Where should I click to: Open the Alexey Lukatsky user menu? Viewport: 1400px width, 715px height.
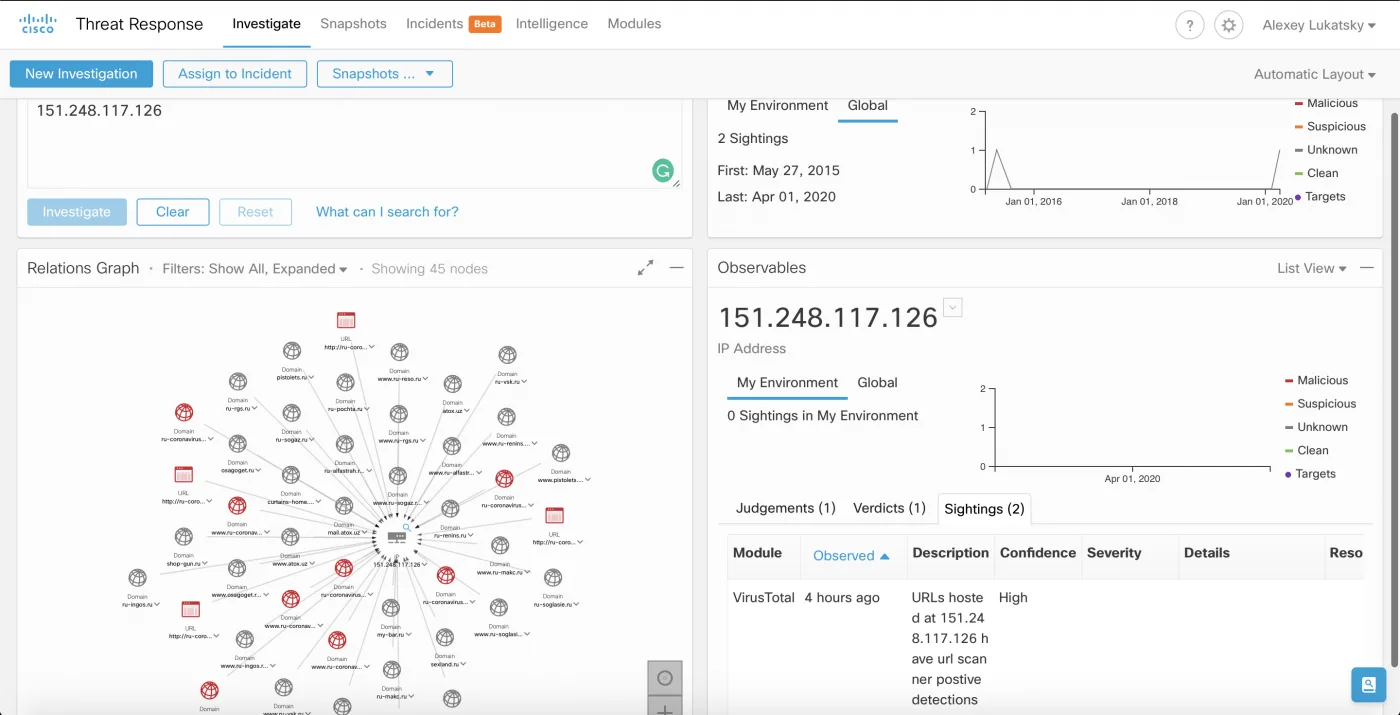tap(1319, 25)
